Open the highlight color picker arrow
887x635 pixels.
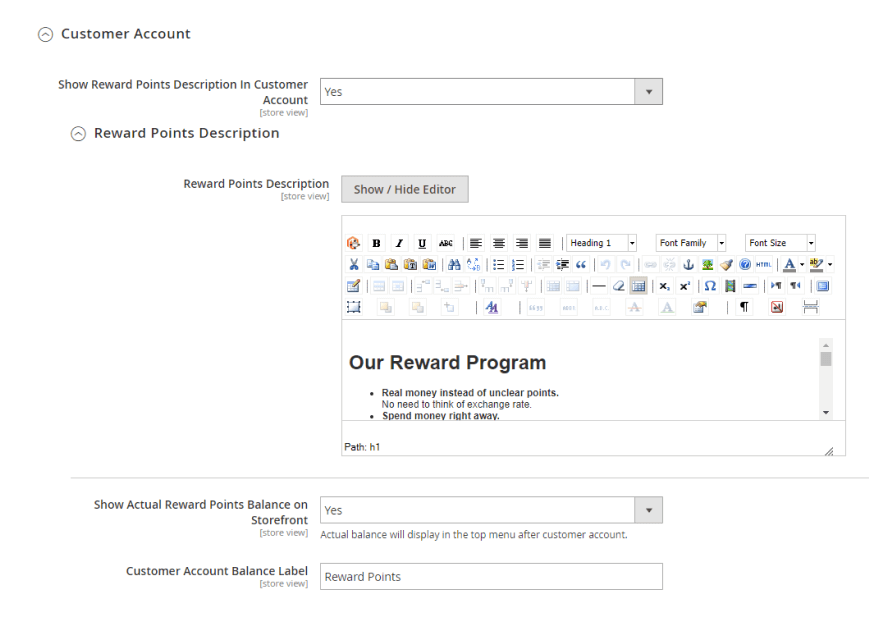pos(830,264)
